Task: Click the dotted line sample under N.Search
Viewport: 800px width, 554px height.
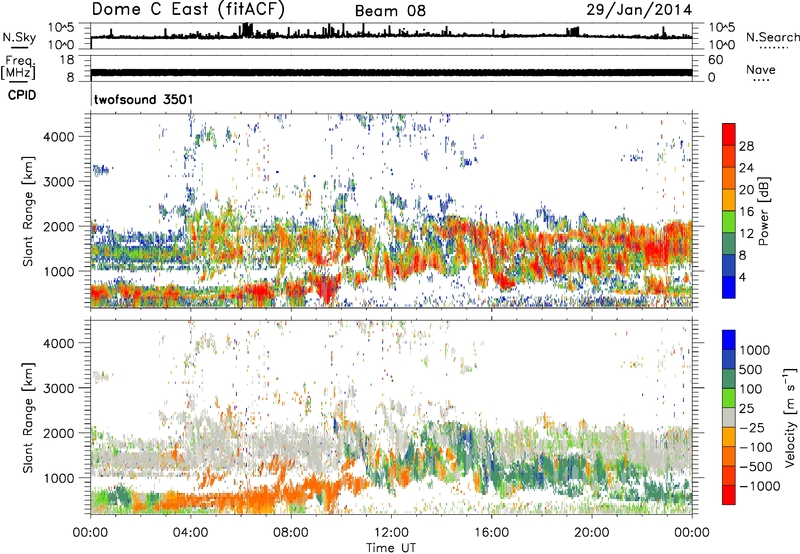Action: 773,48
